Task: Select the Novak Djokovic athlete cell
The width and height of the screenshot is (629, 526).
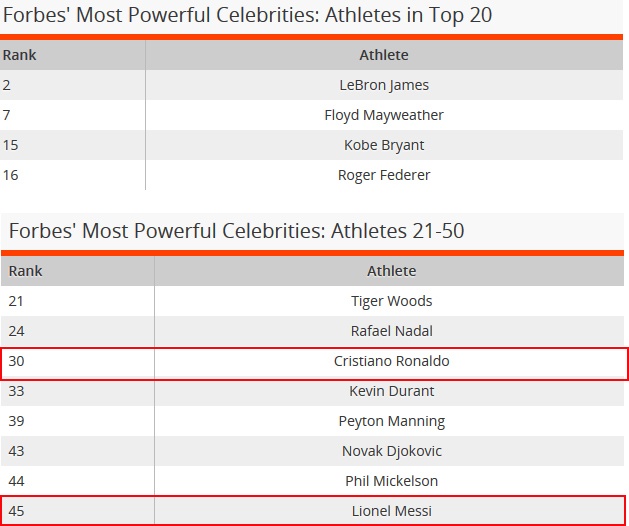Action: [391, 451]
